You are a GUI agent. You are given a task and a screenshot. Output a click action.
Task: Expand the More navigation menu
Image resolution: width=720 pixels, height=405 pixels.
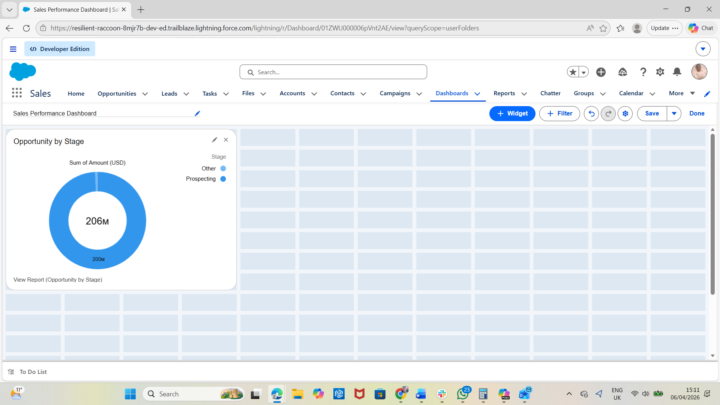click(x=681, y=93)
